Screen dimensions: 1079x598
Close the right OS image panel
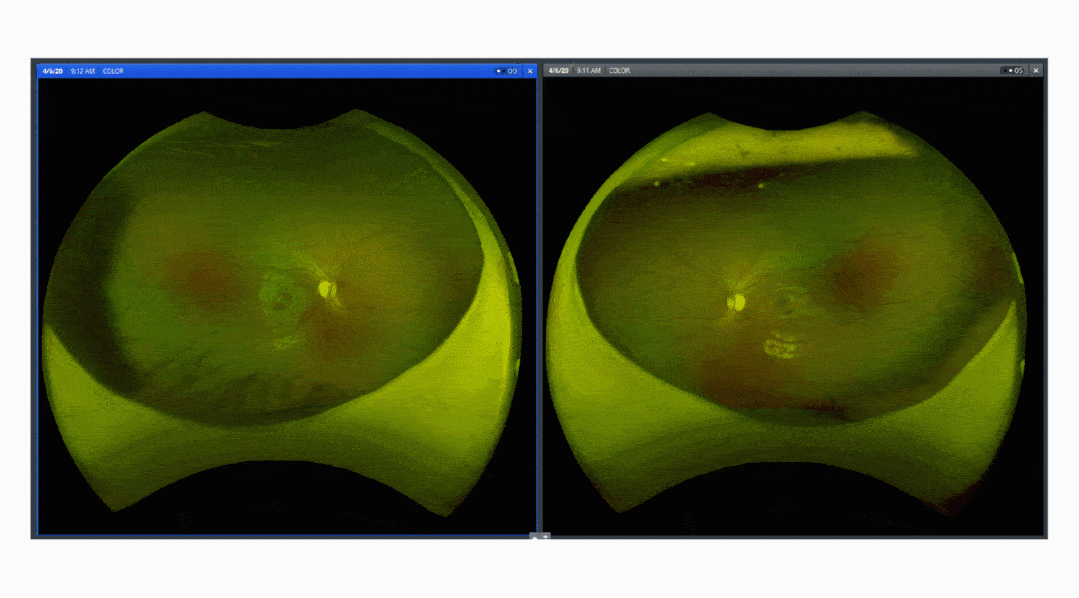(1035, 71)
